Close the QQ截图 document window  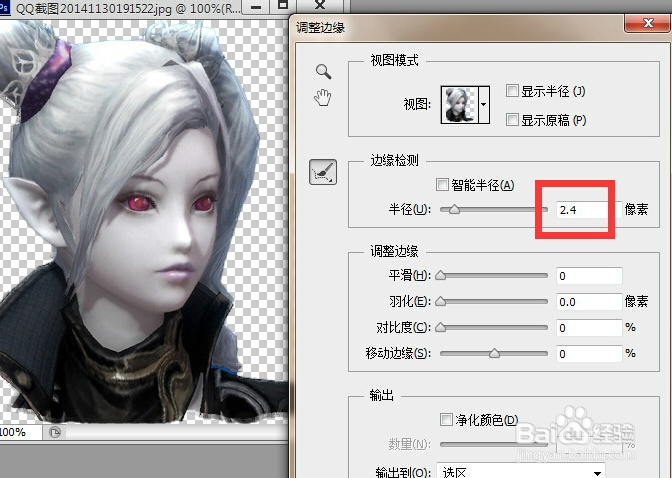click(x=320, y=6)
